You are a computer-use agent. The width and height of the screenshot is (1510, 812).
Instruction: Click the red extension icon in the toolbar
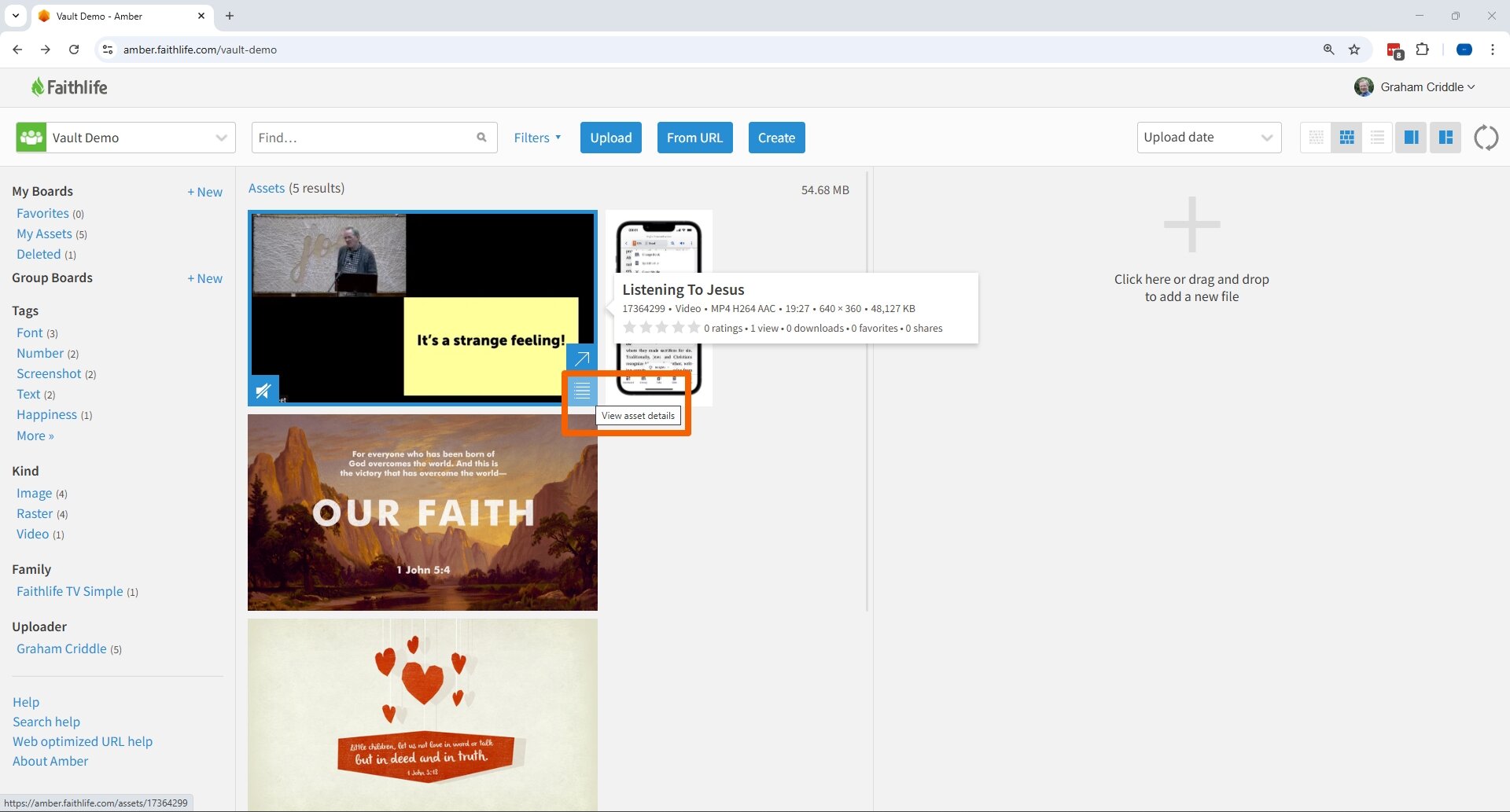click(1394, 51)
